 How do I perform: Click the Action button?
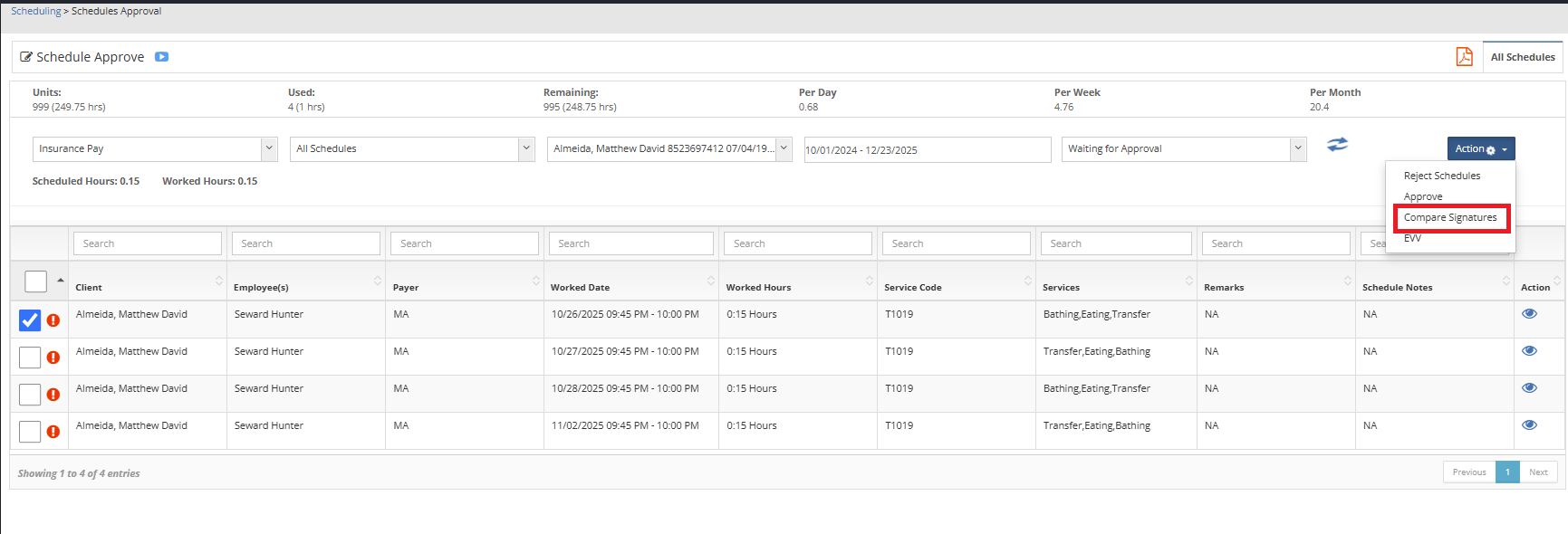[x=1480, y=149]
